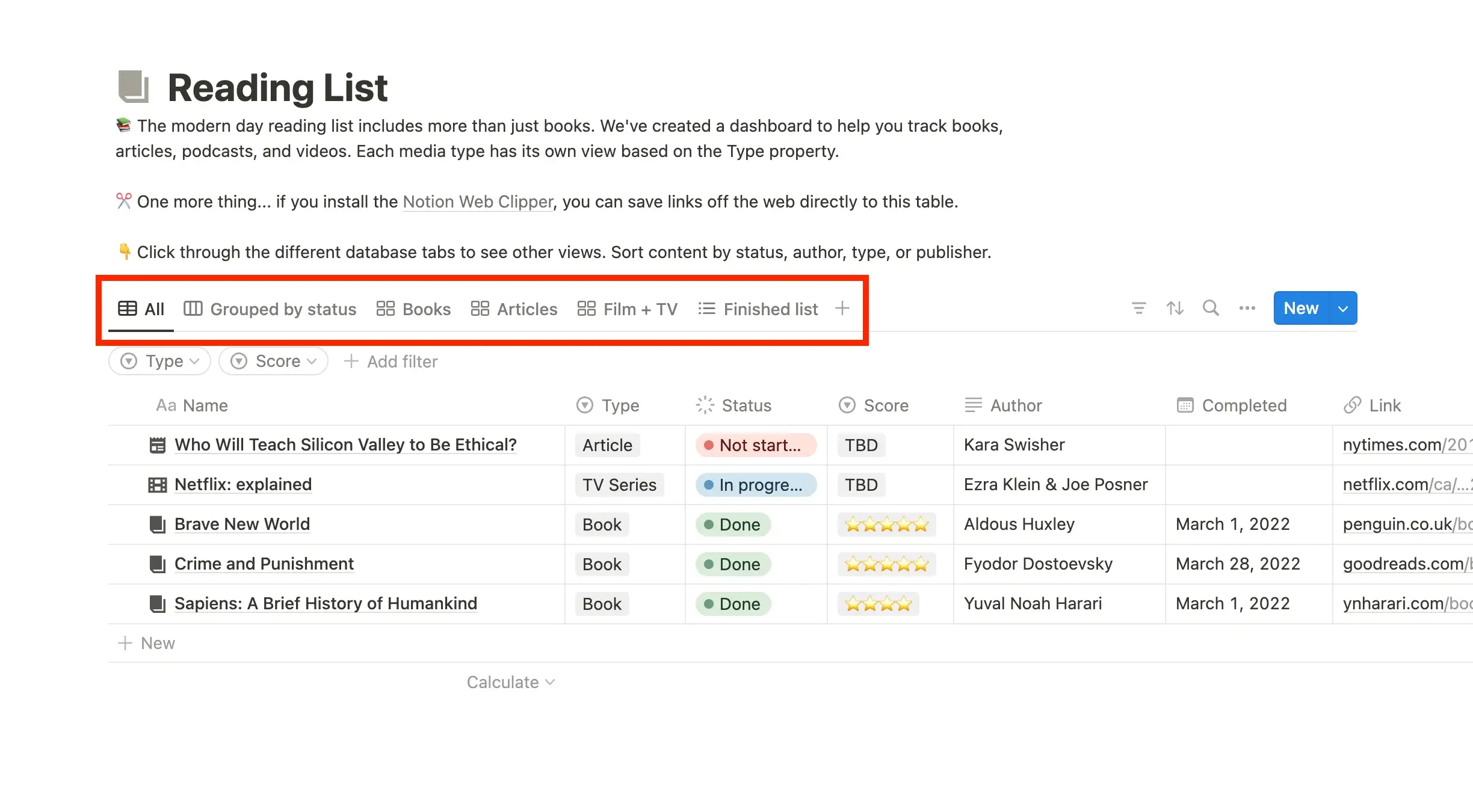Click the gallery view icon for Film + TV

click(x=586, y=308)
